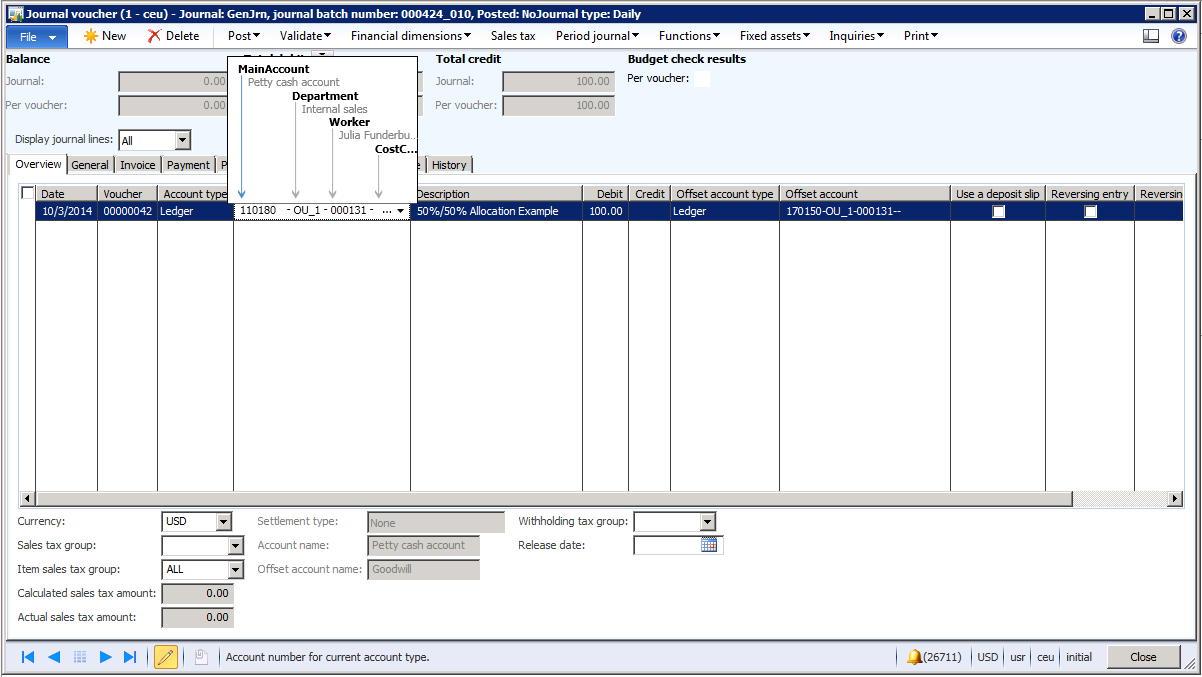This screenshot has height=677, width=1202.
Task: Go to the previous record
Action: [x=54, y=657]
